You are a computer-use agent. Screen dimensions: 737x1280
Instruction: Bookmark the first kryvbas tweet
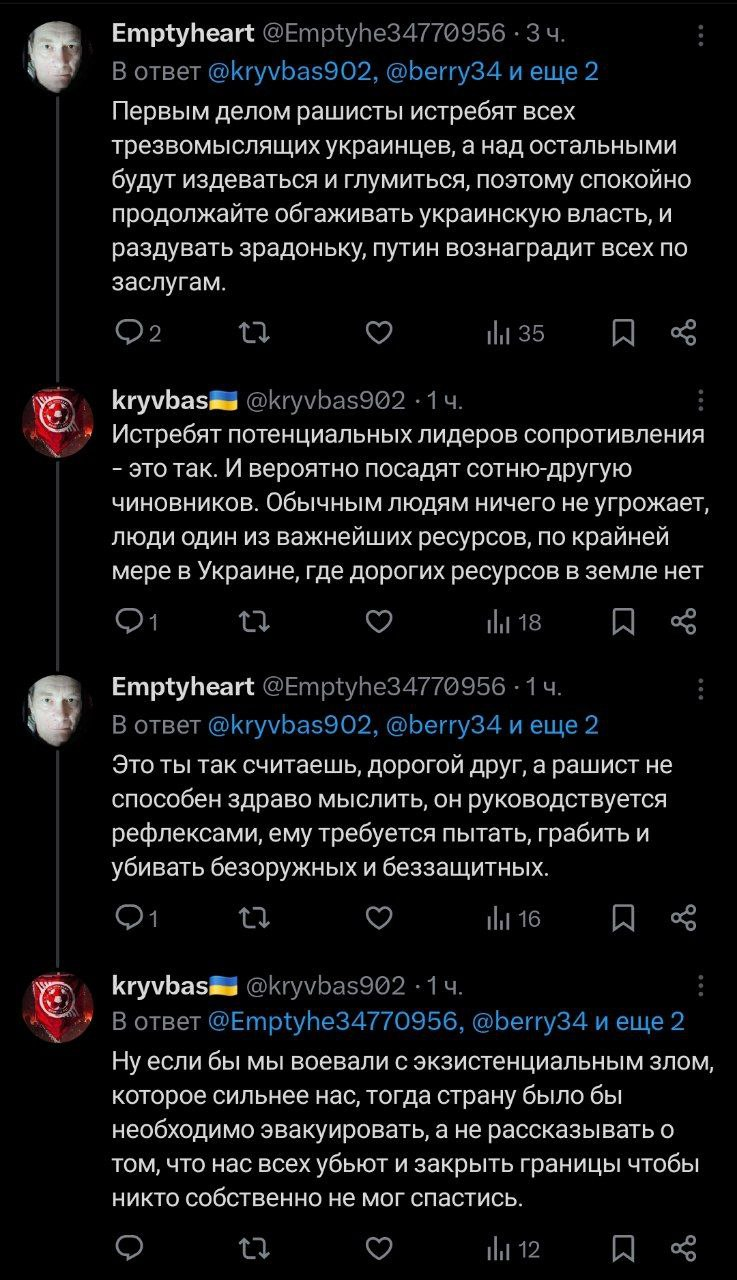click(x=623, y=623)
